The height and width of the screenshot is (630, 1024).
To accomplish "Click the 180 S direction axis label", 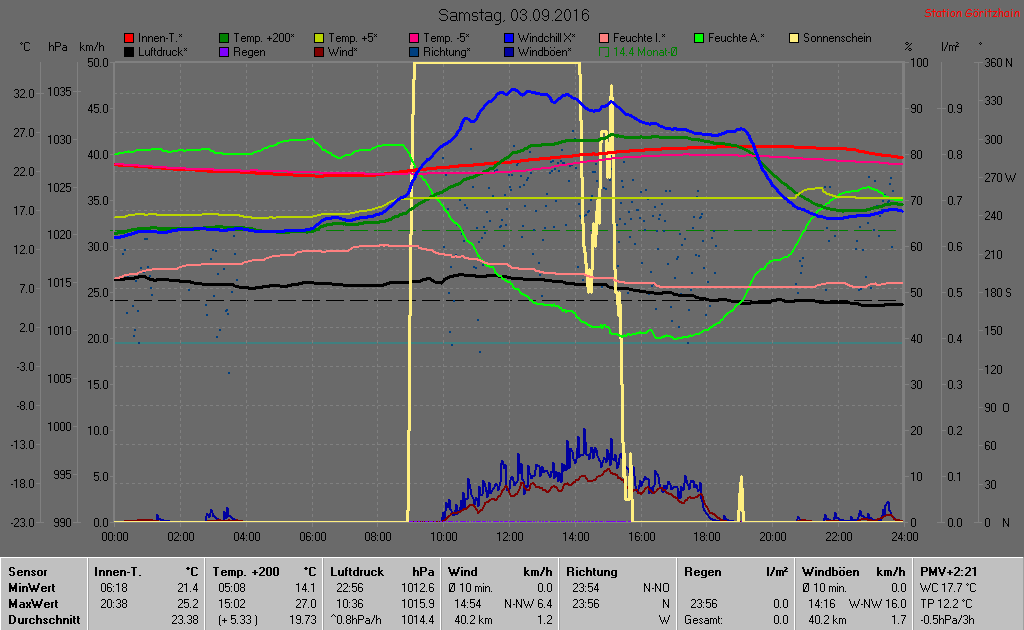I will click(x=998, y=292).
